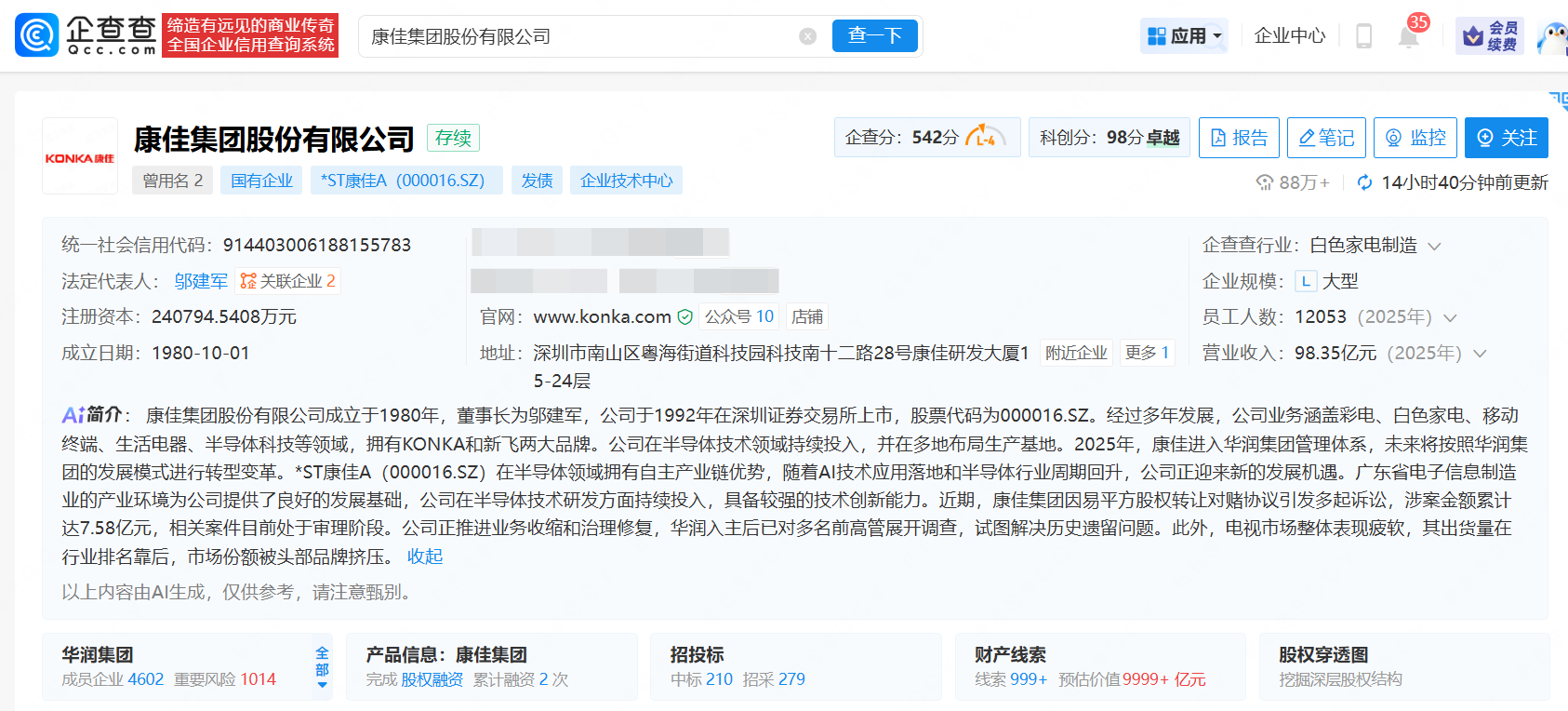View the Konka company logo
The image size is (1568, 711).
[80, 156]
